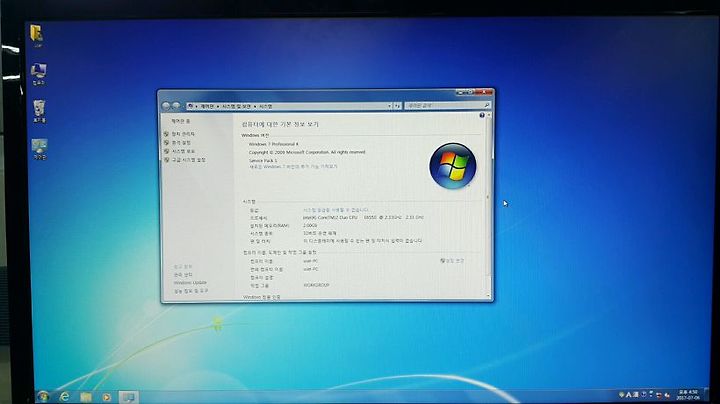The image size is (720, 404).
Task: Open 제어판 홈 link in sidebar
Action: tap(180, 122)
